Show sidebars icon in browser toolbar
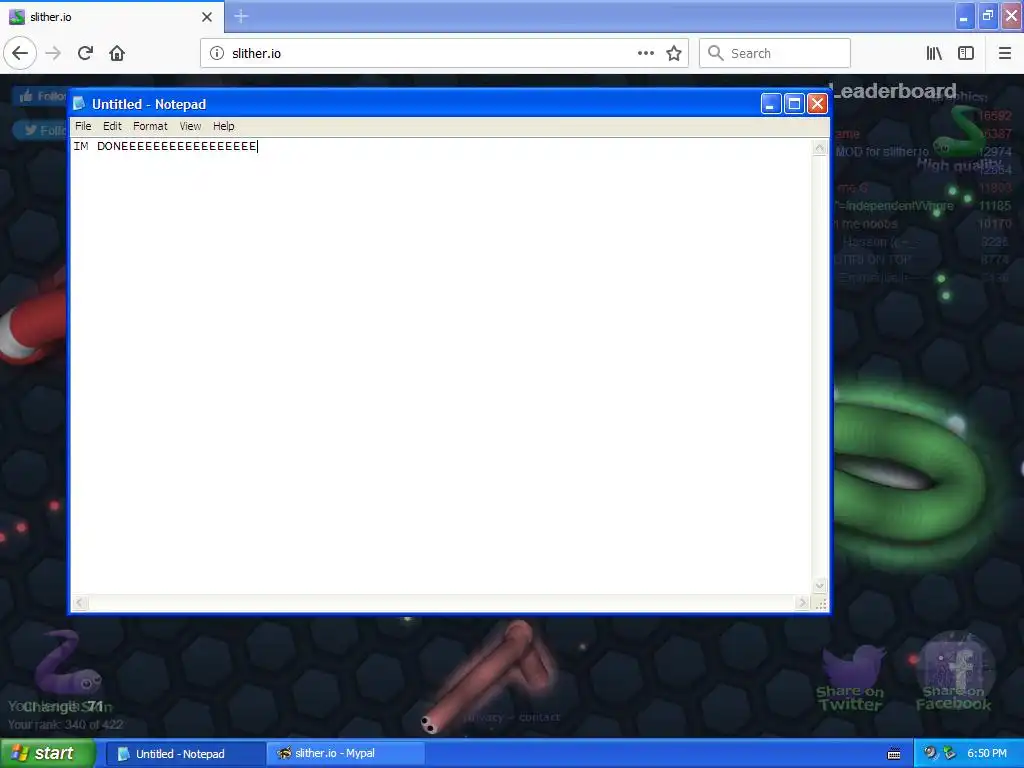The width and height of the screenshot is (1024, 768). tap(966, 53)
